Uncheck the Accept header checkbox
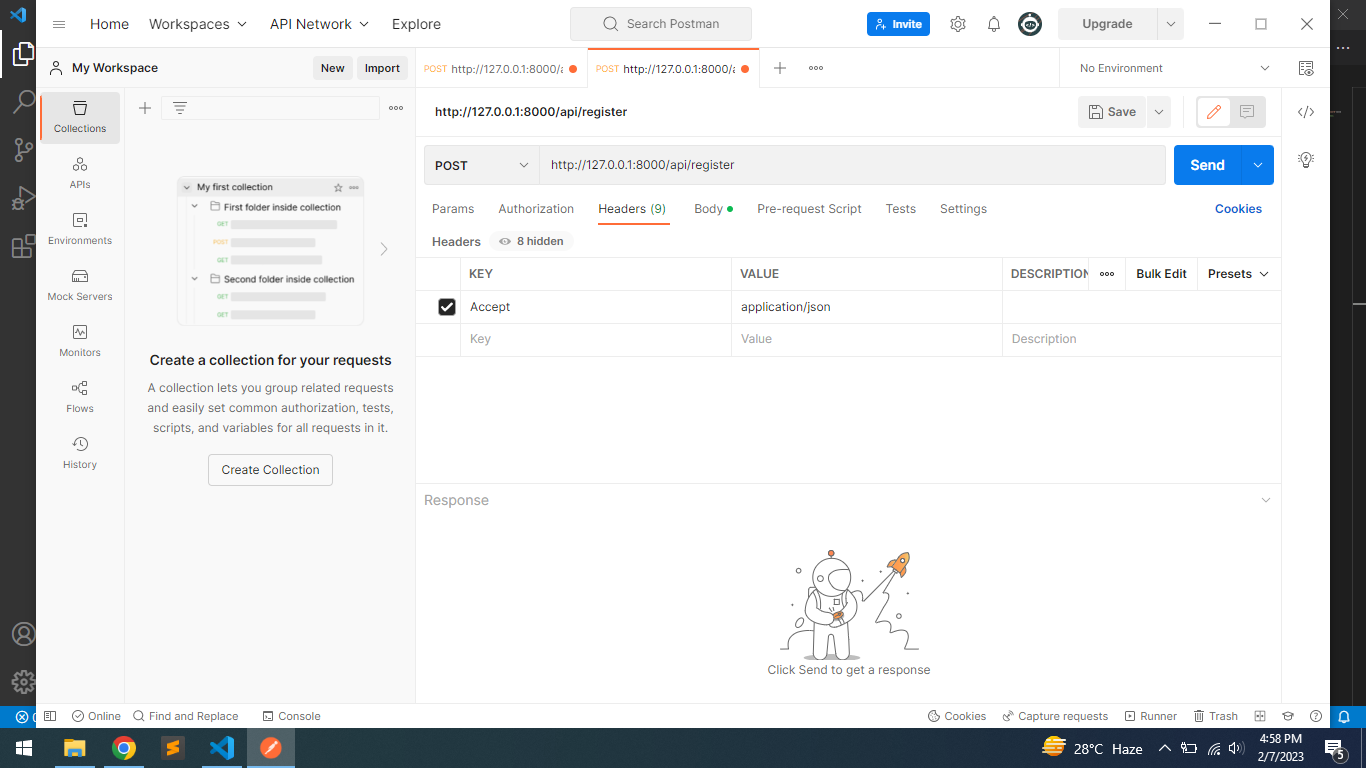This screenshot has width=1366, height=768. [447, 307]
